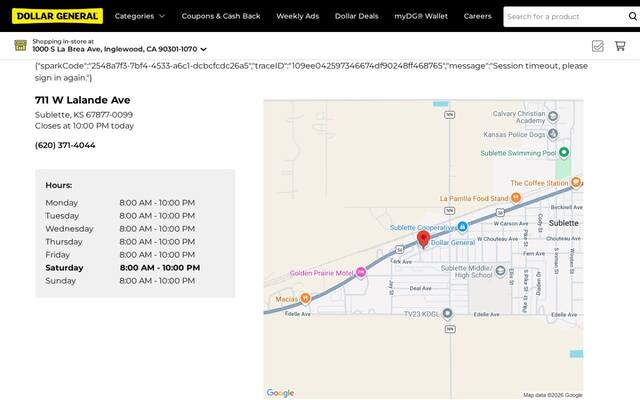
Task: Click the Dollar General label on map
Action: (x=453, y=242)
